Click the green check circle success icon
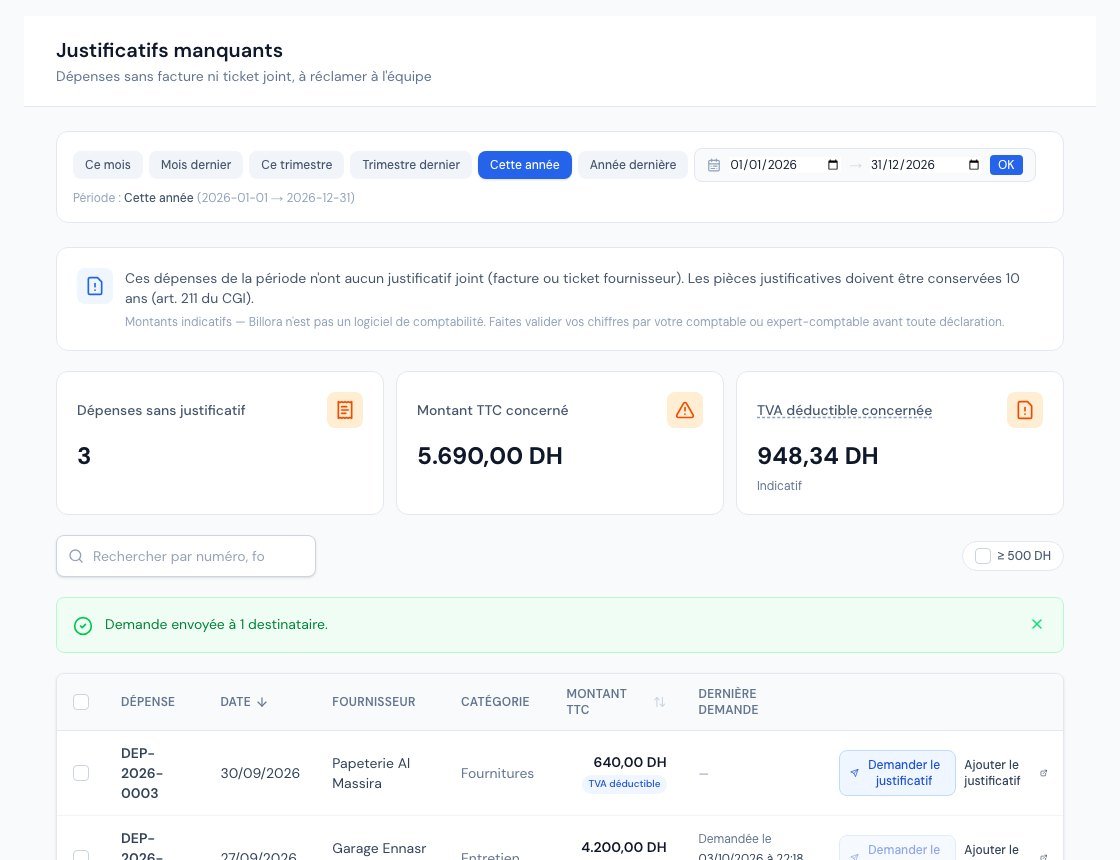1120x860 pixels. 83,626
